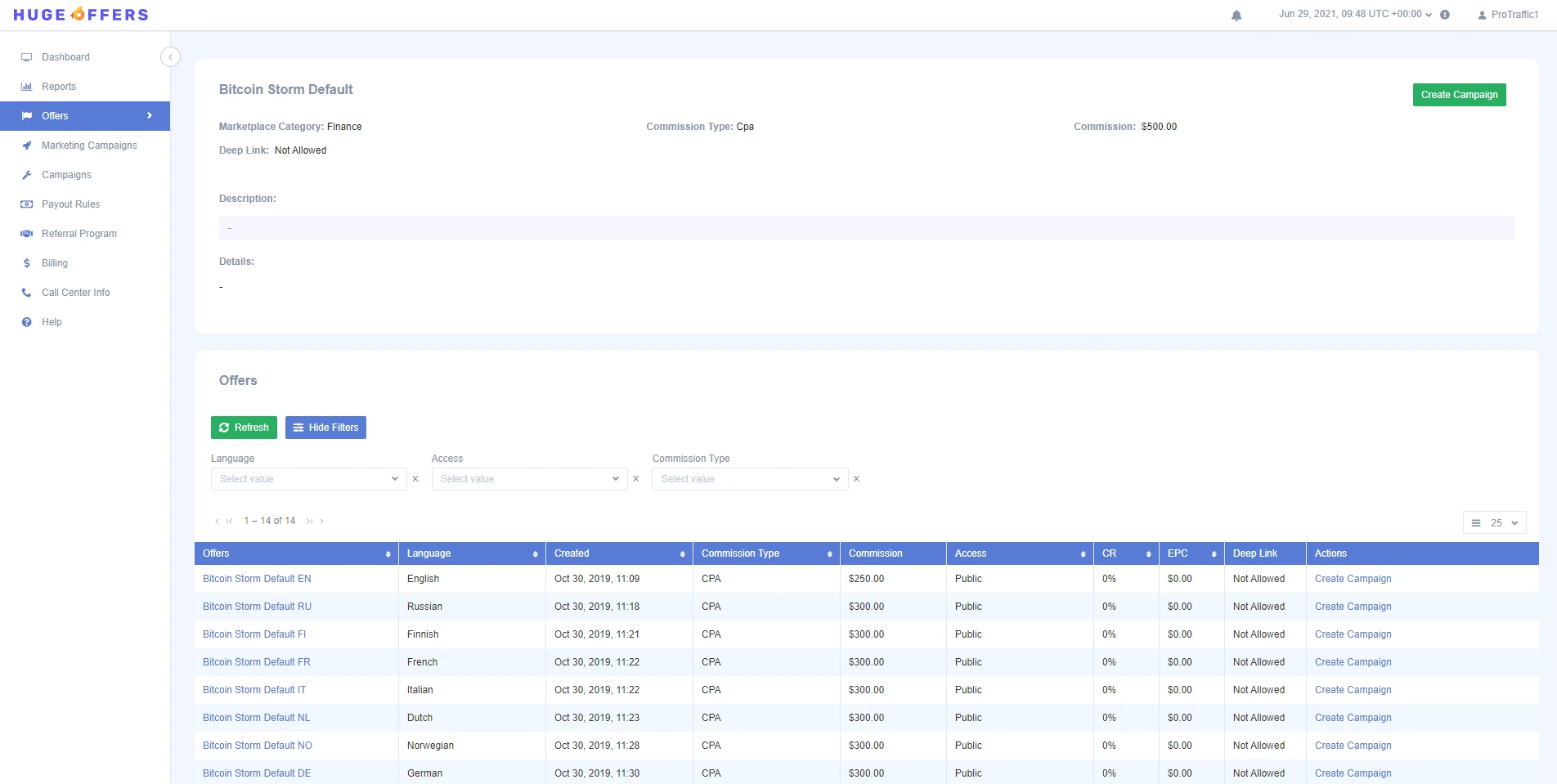1557x784 pixels.
Task: Open the Bitcoin Storm Default FR offer
Action: click(257, 662)
